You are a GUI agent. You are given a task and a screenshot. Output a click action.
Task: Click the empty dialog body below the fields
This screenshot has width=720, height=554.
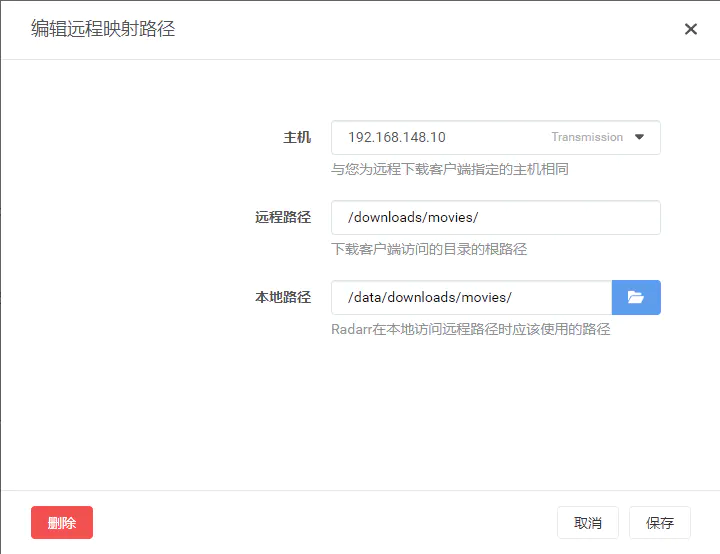click(360, 413)
